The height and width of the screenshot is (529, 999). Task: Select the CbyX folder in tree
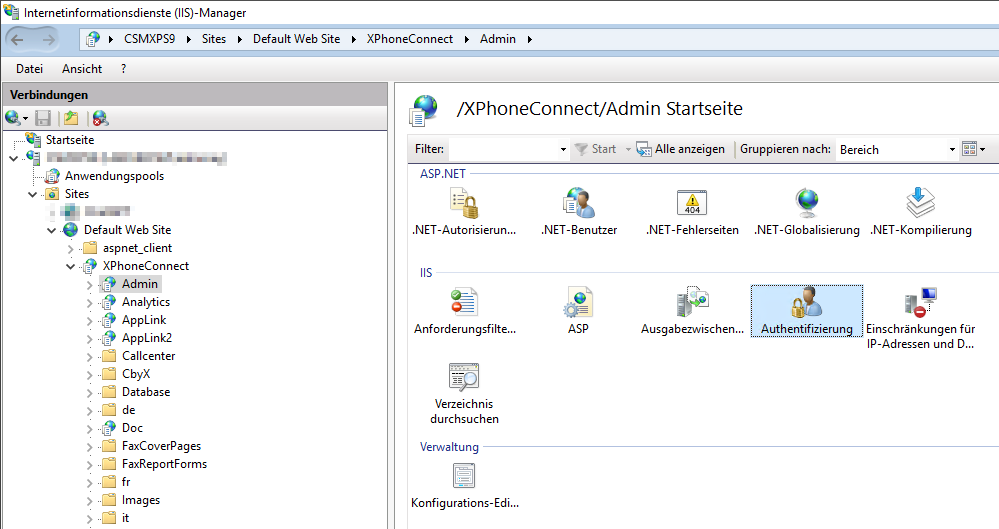tap(136, 374)
